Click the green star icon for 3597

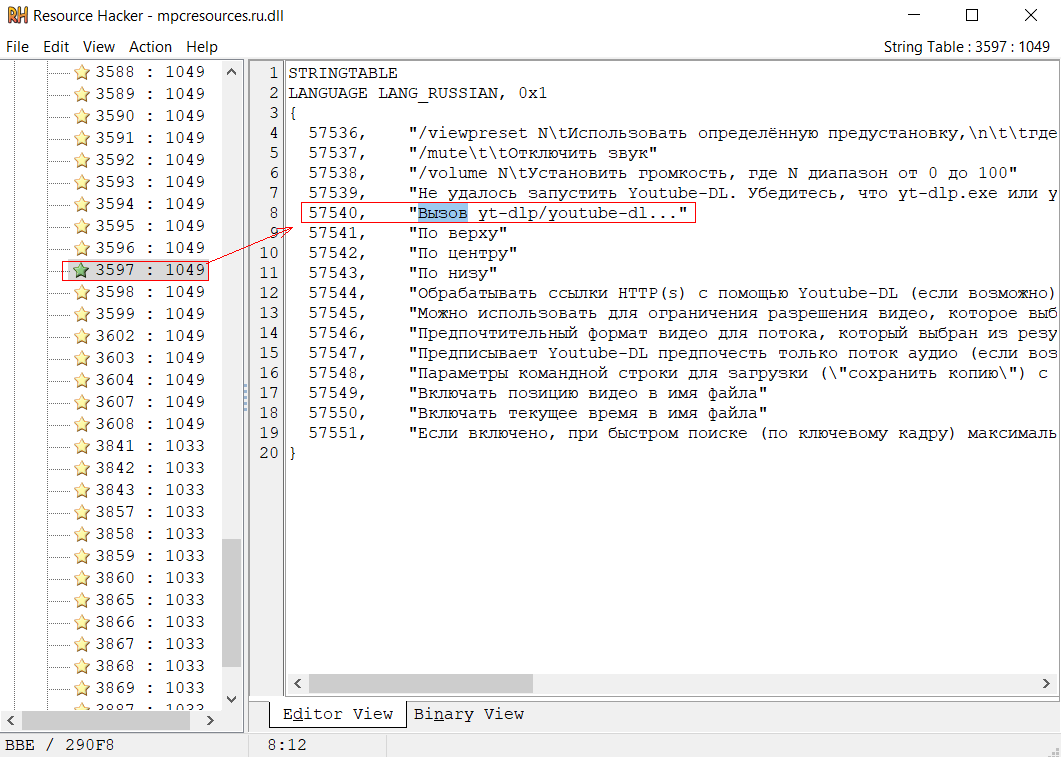pos(82,270)
